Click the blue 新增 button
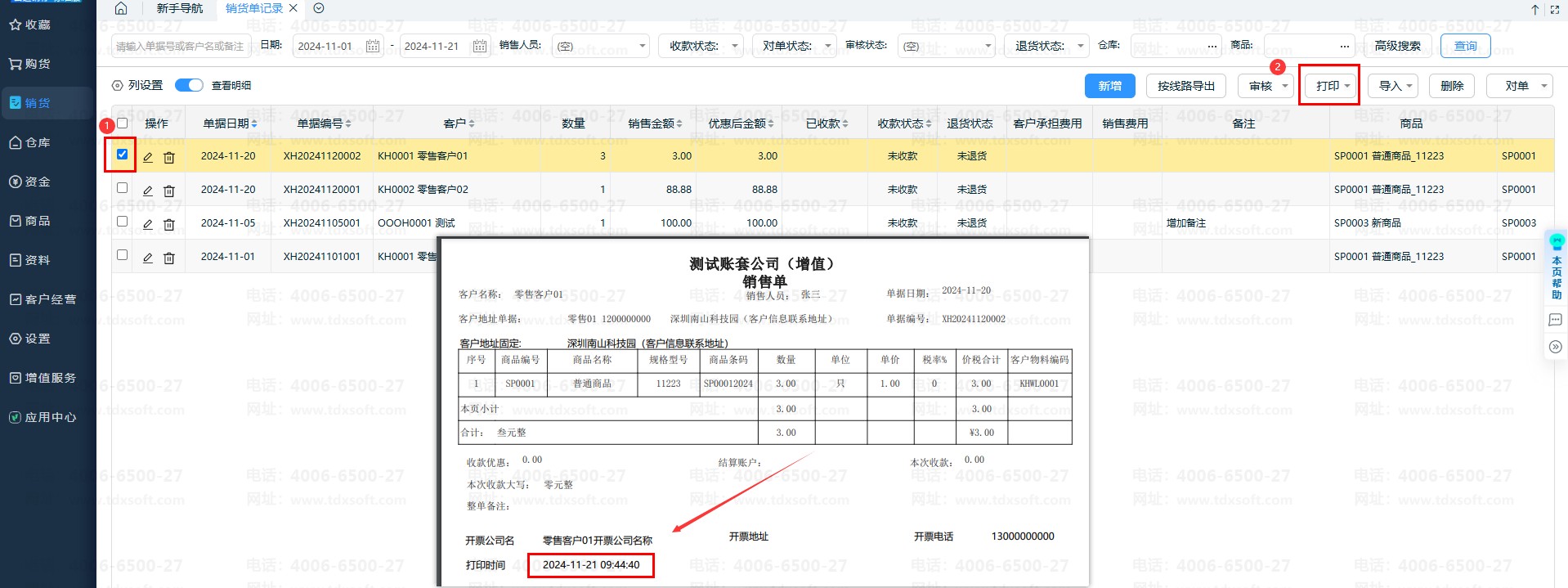Viewport: 1568px width, 588px height. point(1109,86)
